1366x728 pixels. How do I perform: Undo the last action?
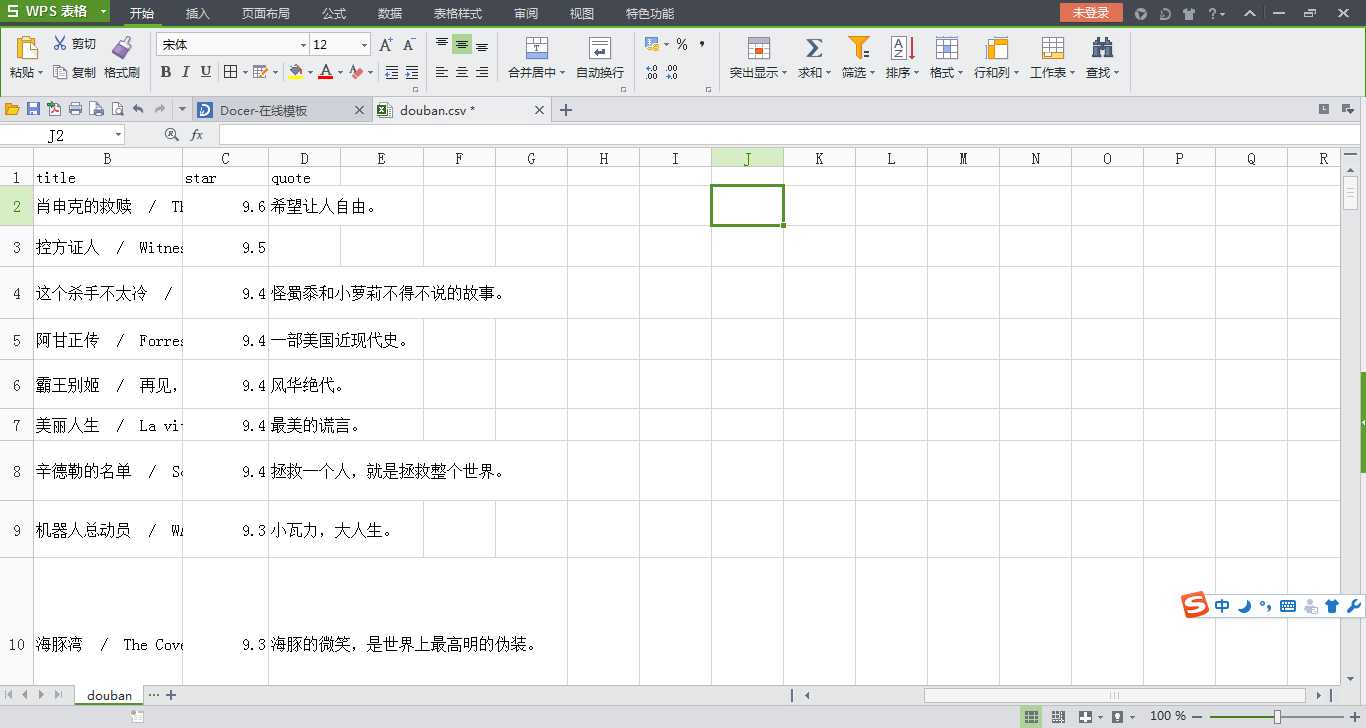point(138,109)
